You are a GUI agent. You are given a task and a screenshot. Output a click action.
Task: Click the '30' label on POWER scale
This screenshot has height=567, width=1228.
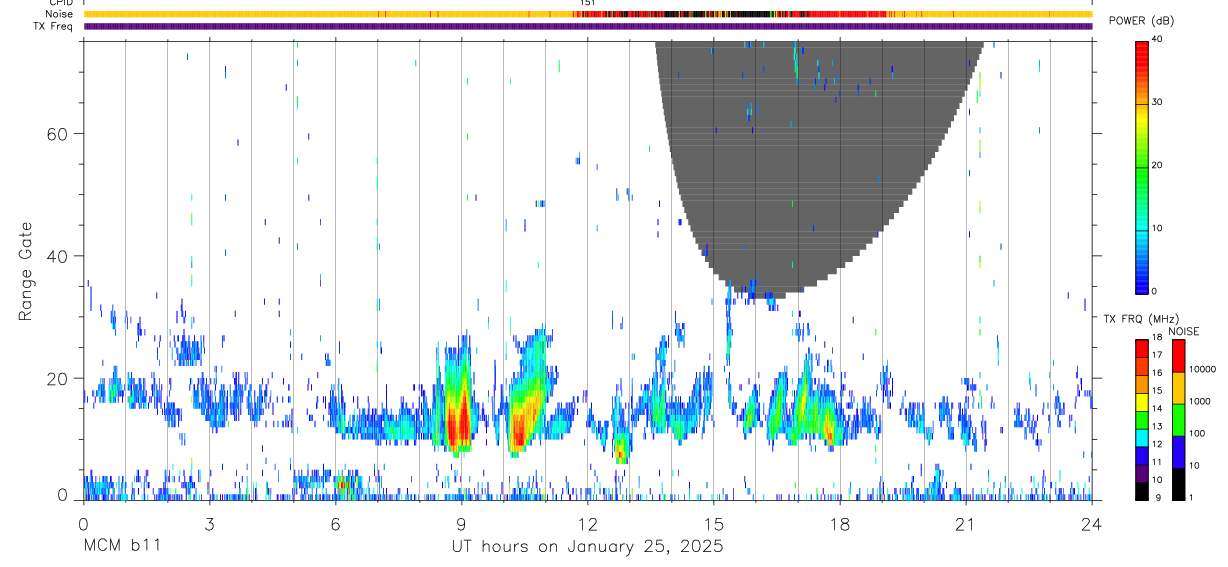point(1158,102)
